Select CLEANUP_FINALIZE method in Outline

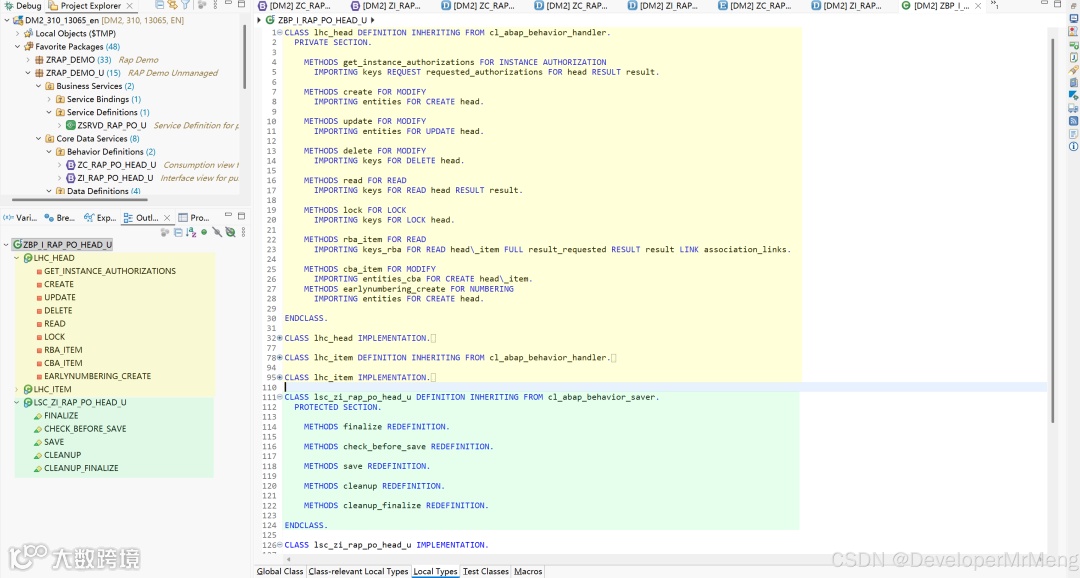click(81, 468)
